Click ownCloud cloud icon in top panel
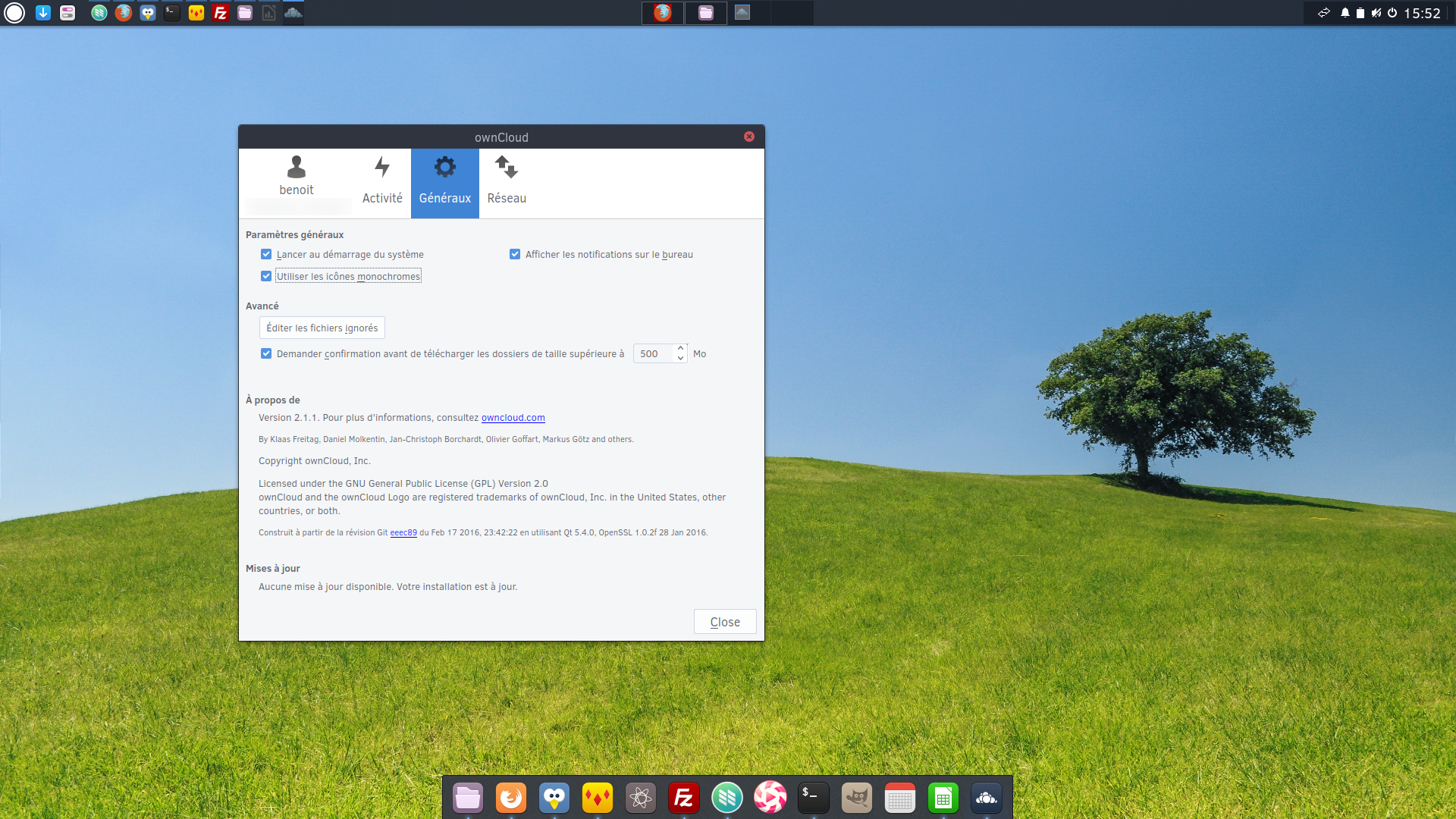Viewport: 1456px width, 819px height. 293,13
